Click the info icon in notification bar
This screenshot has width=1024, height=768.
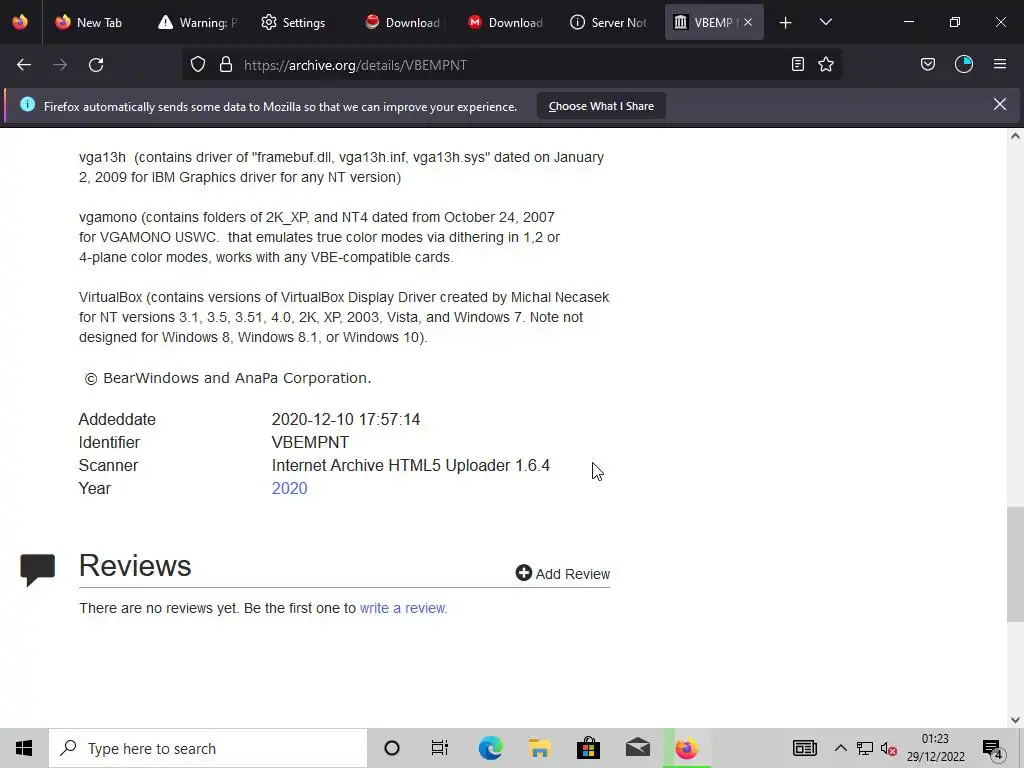(27, 104)
